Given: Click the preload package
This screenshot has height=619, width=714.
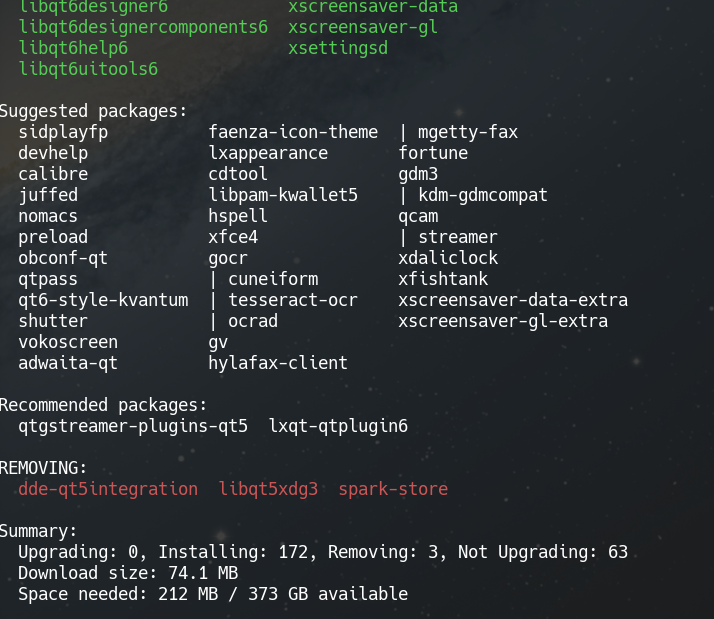Looking at the screenshot, I should 53,237.
